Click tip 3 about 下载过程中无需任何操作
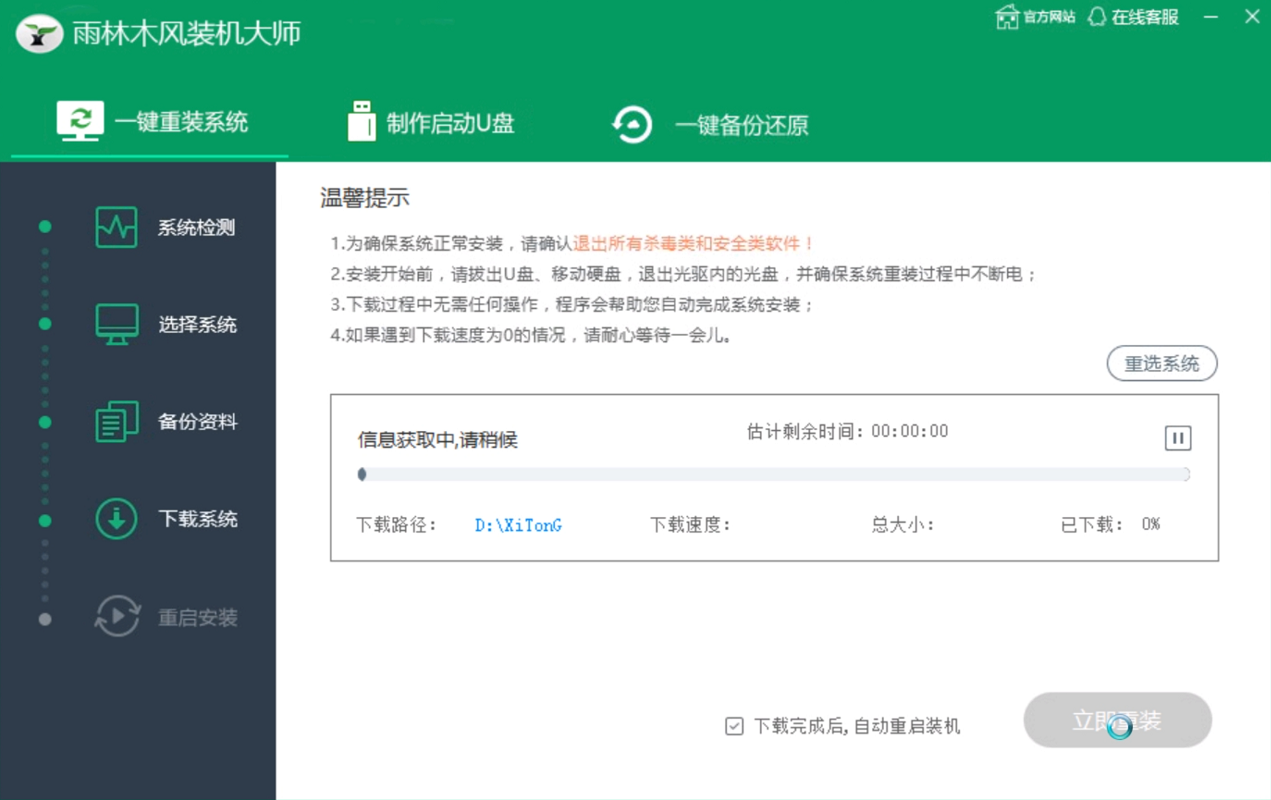 [573, 305]
